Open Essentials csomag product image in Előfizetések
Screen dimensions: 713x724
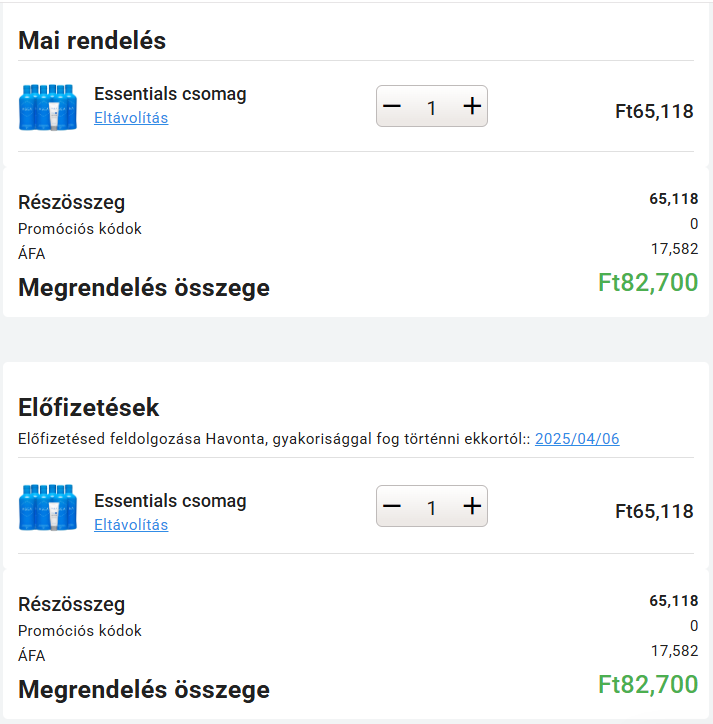48,507
